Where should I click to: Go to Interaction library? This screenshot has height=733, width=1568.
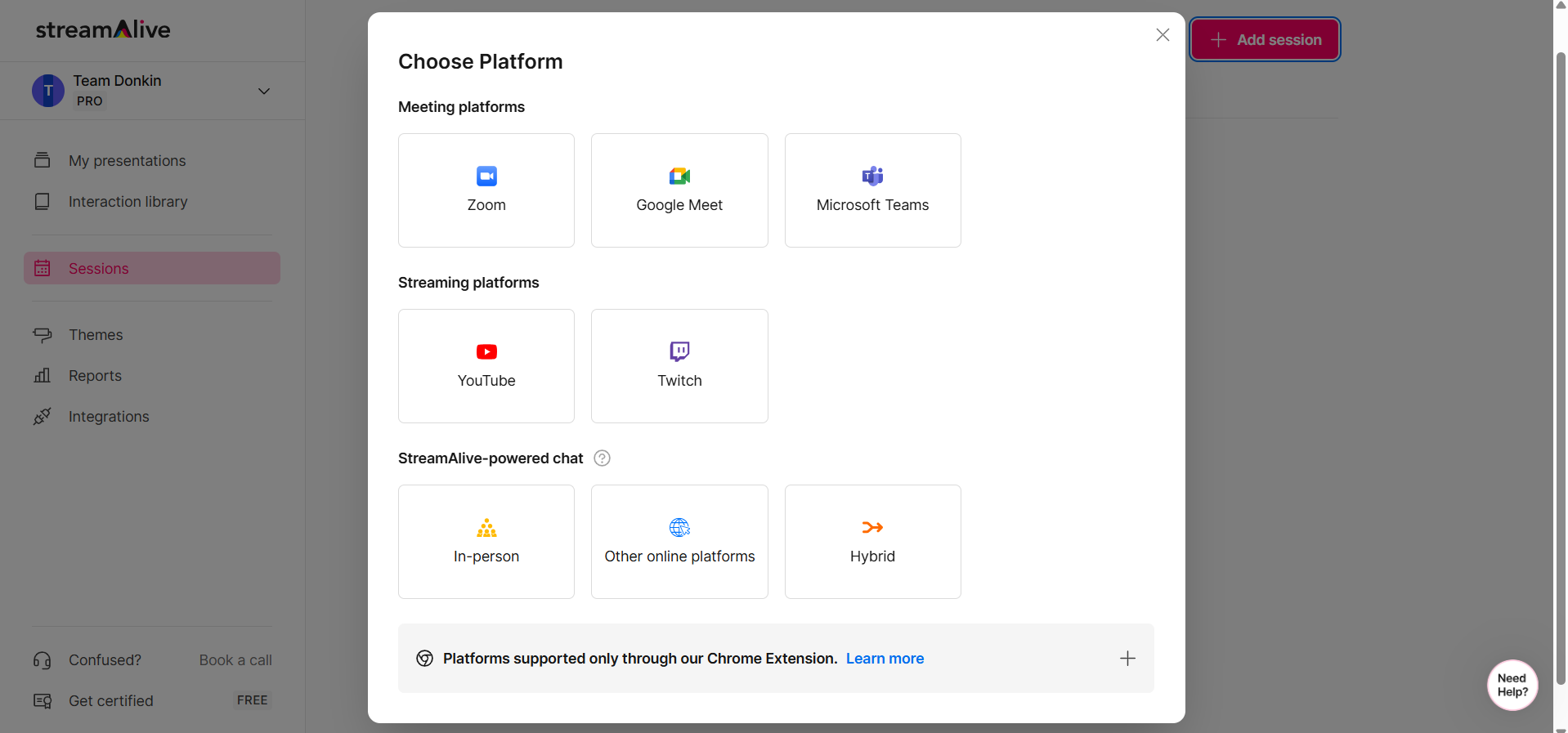(x=152, y=202)
